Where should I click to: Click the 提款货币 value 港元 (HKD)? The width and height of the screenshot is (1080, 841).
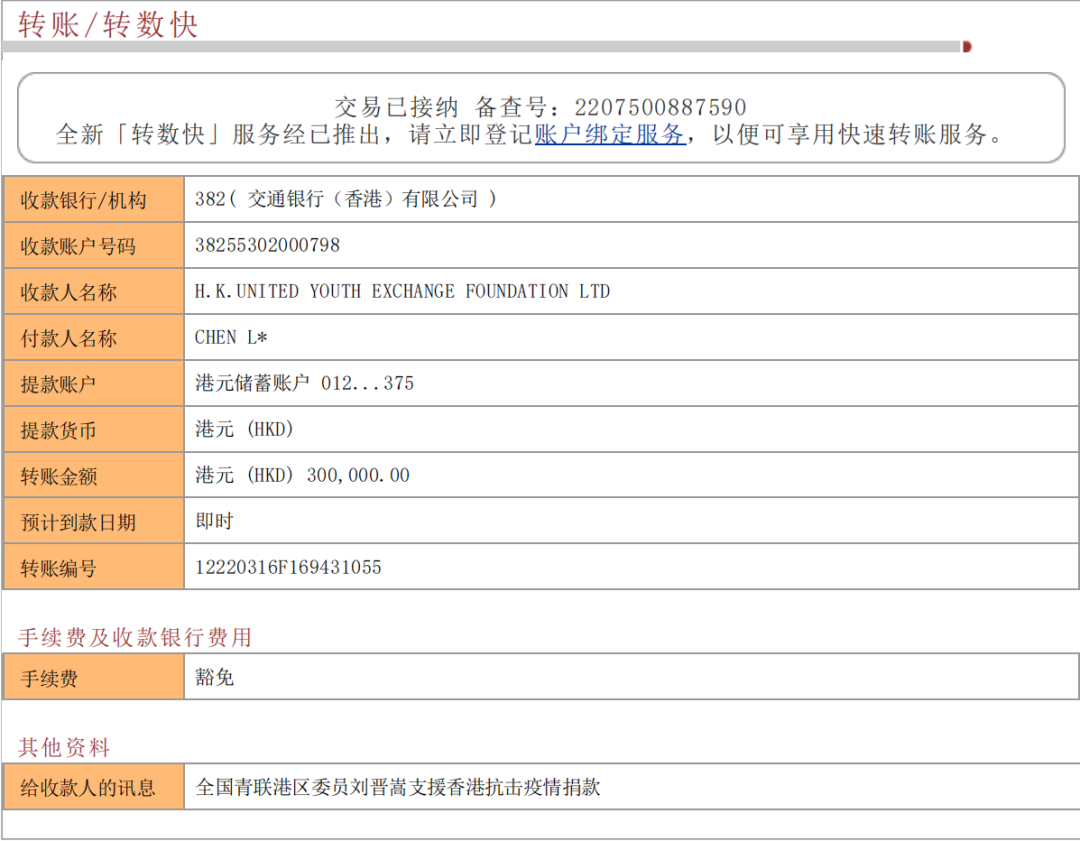[244, 429]
